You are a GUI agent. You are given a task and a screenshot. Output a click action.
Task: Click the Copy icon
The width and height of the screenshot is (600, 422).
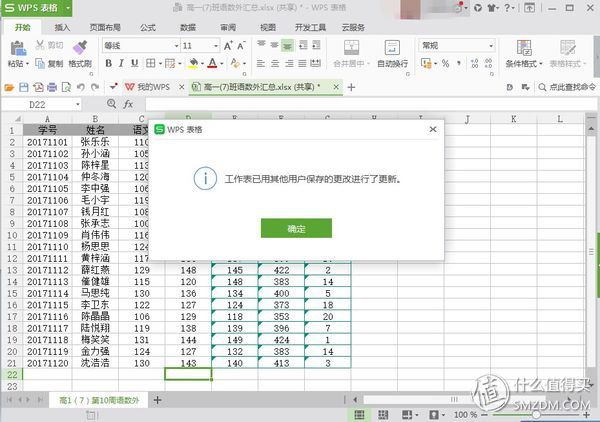[x=40, y=63]
